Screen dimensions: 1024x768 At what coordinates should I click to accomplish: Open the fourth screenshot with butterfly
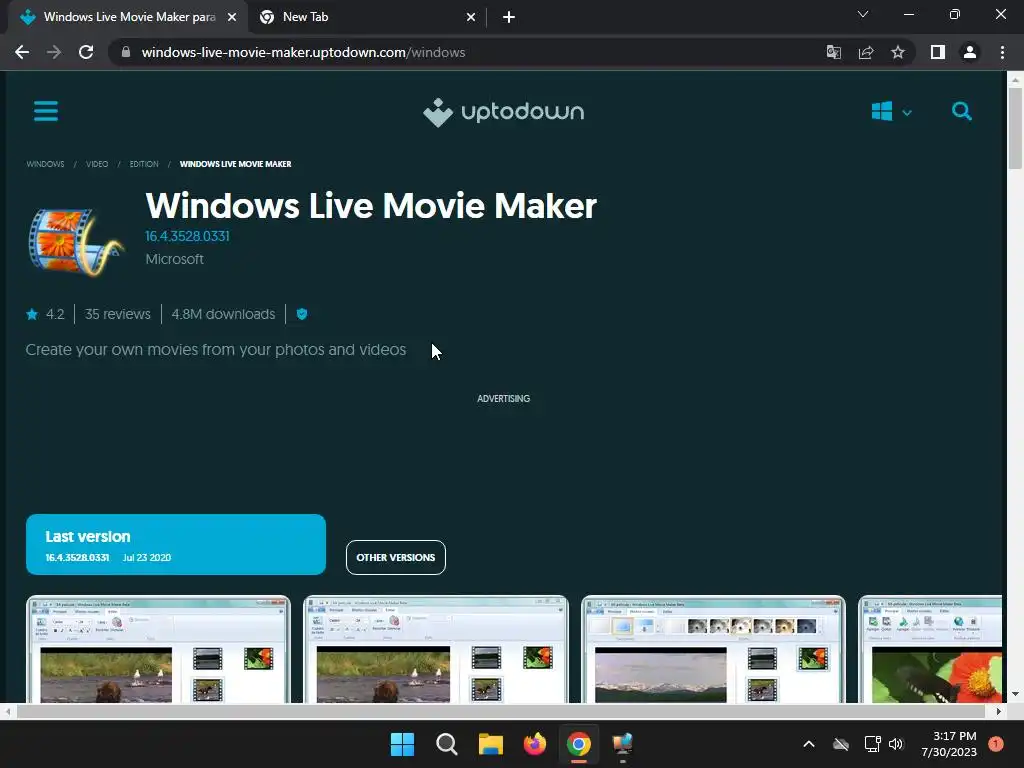pyautogui.click(x=930, y=649)
